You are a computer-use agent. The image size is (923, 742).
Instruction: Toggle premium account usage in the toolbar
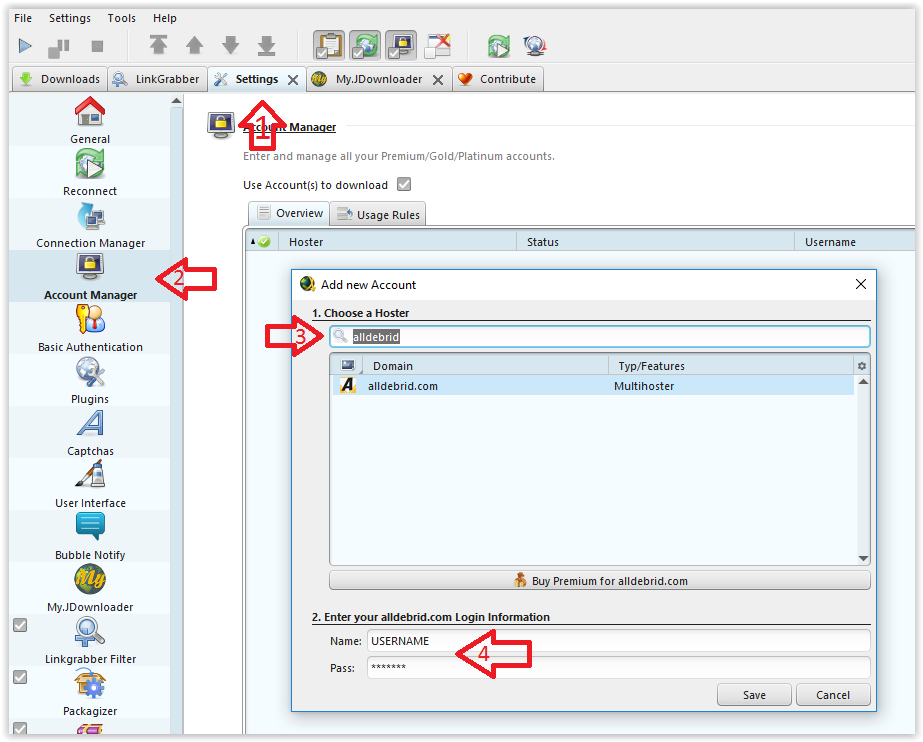[401, 45]
